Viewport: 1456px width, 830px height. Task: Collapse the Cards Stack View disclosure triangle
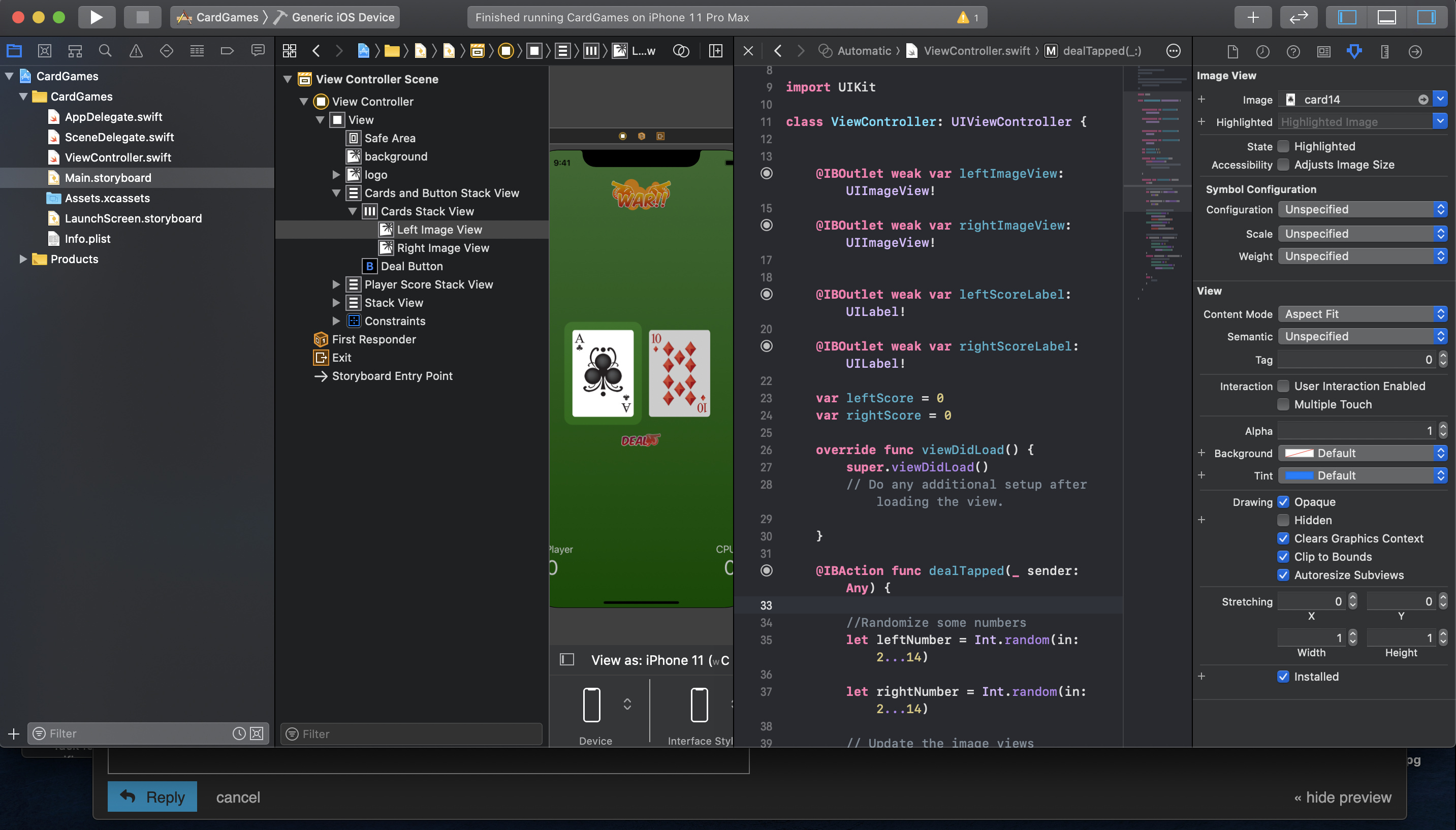click(x=353, y=211)
